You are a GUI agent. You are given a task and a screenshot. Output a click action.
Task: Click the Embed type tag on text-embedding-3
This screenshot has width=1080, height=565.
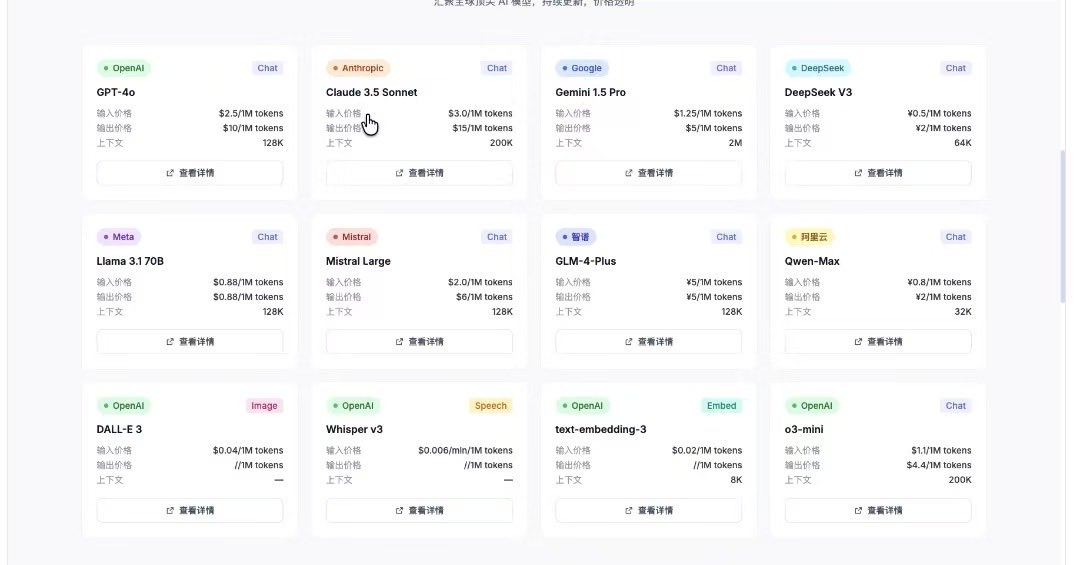coord(721,406)
